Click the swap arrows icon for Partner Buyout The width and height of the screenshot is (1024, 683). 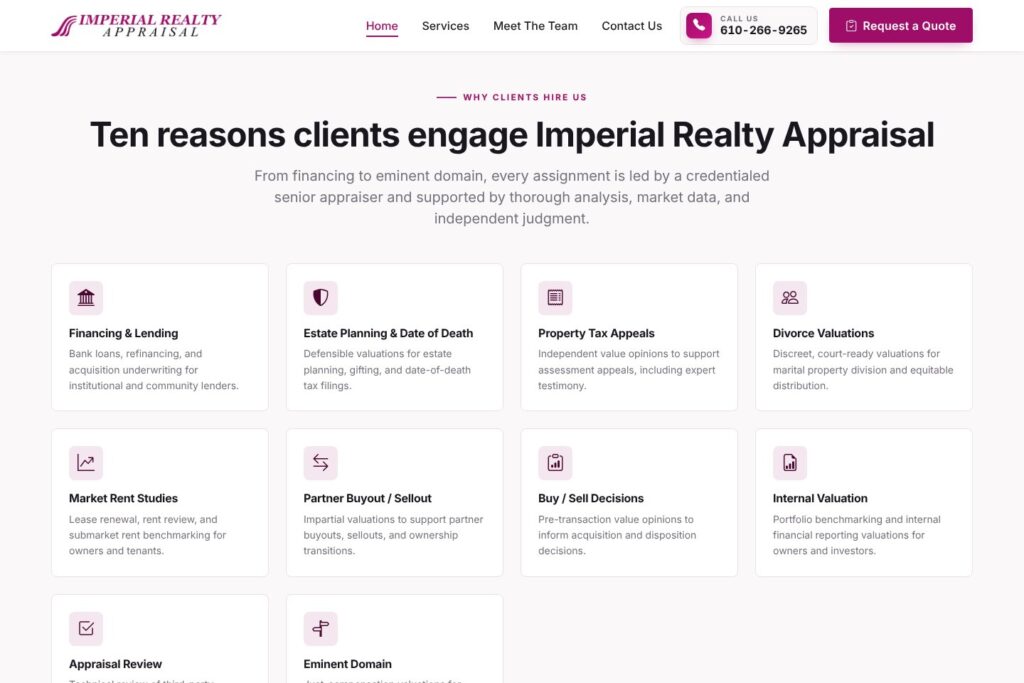click(320, 463)
